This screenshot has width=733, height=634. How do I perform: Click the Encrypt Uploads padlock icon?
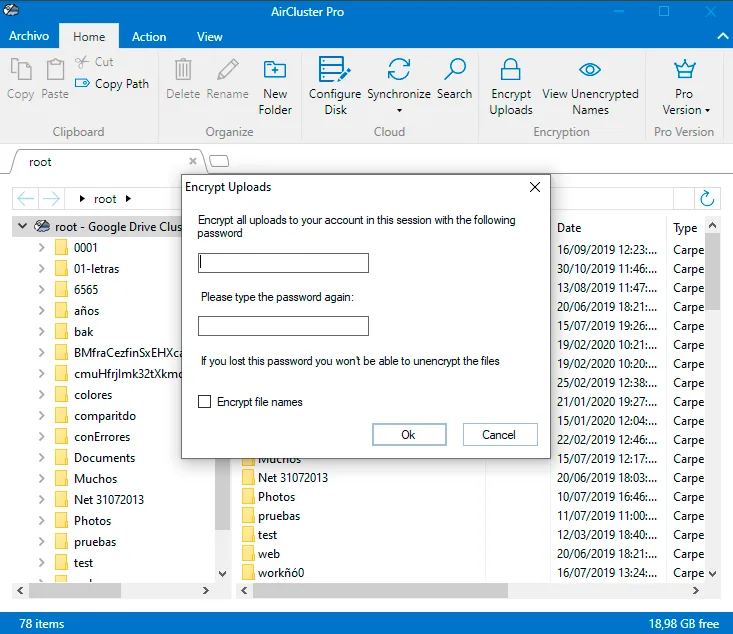pyautogui.click(x=510, y=70)
